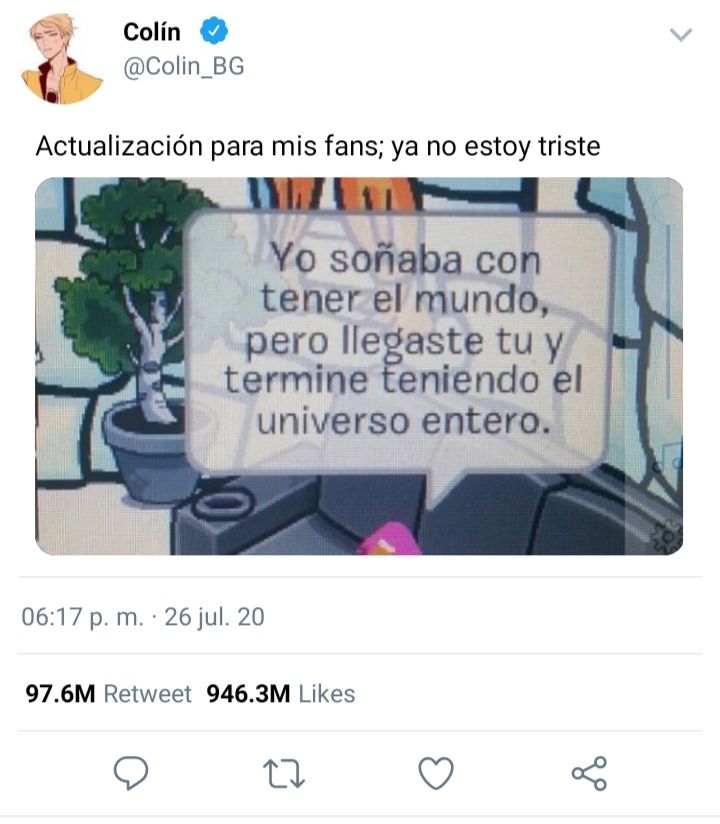The height and width of the screenshot is (824, 720).
Task: Select the tweet text about fans
Action: click(x=318, y=146)
